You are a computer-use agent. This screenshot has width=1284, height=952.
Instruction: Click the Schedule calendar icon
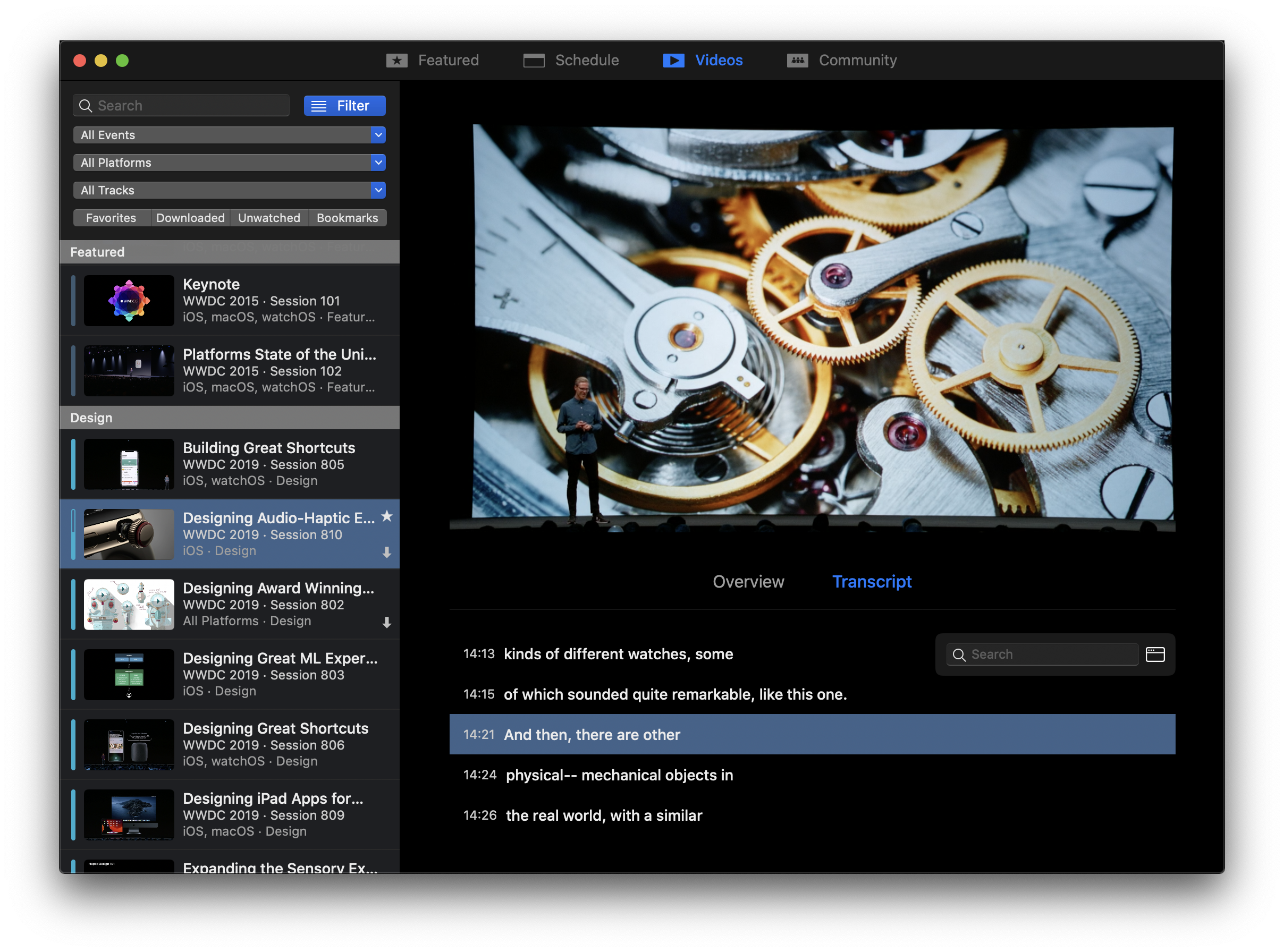(x=534, y=61)
